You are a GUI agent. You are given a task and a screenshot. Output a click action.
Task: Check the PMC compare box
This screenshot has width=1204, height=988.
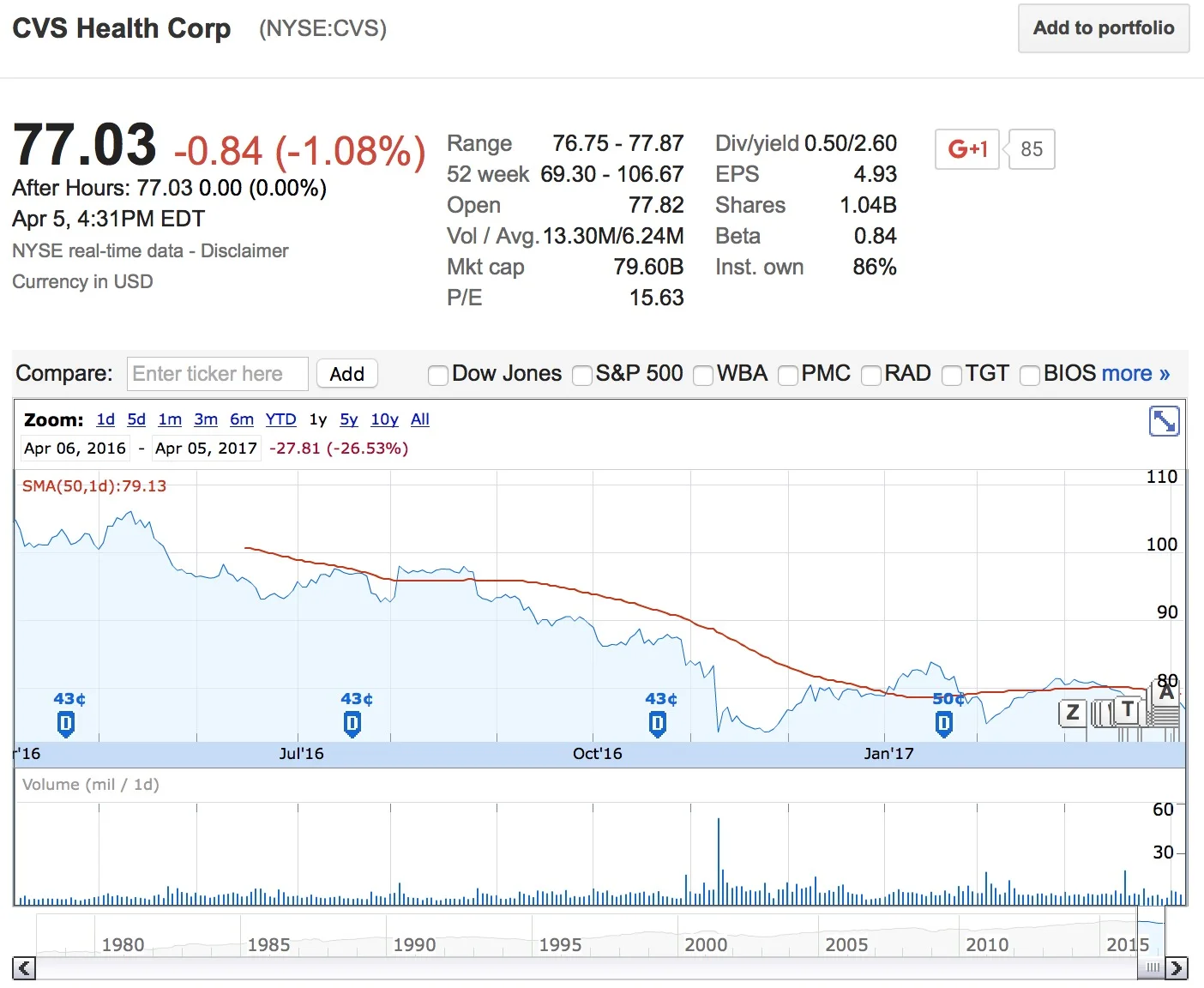coord(787,375)
